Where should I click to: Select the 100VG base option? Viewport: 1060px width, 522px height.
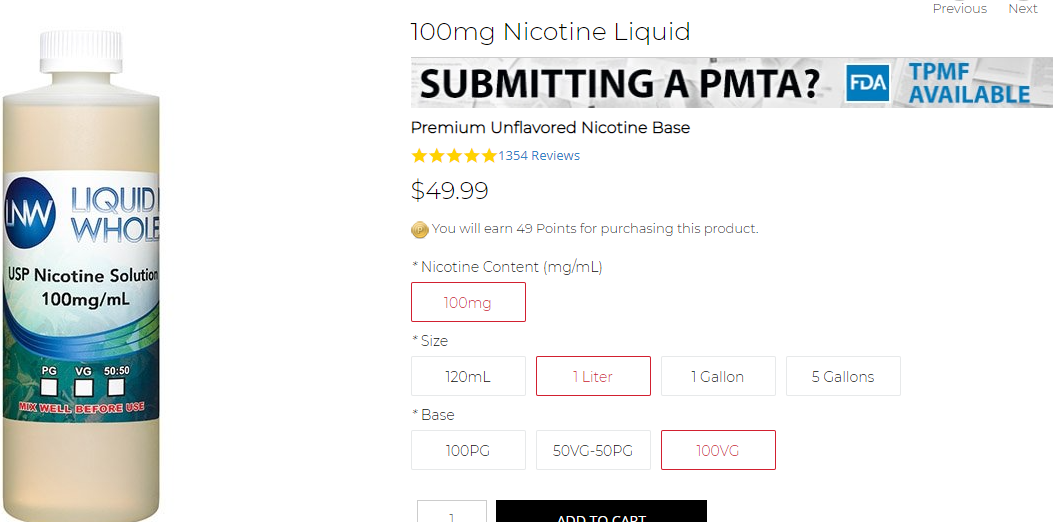click(x=718, y=450)
